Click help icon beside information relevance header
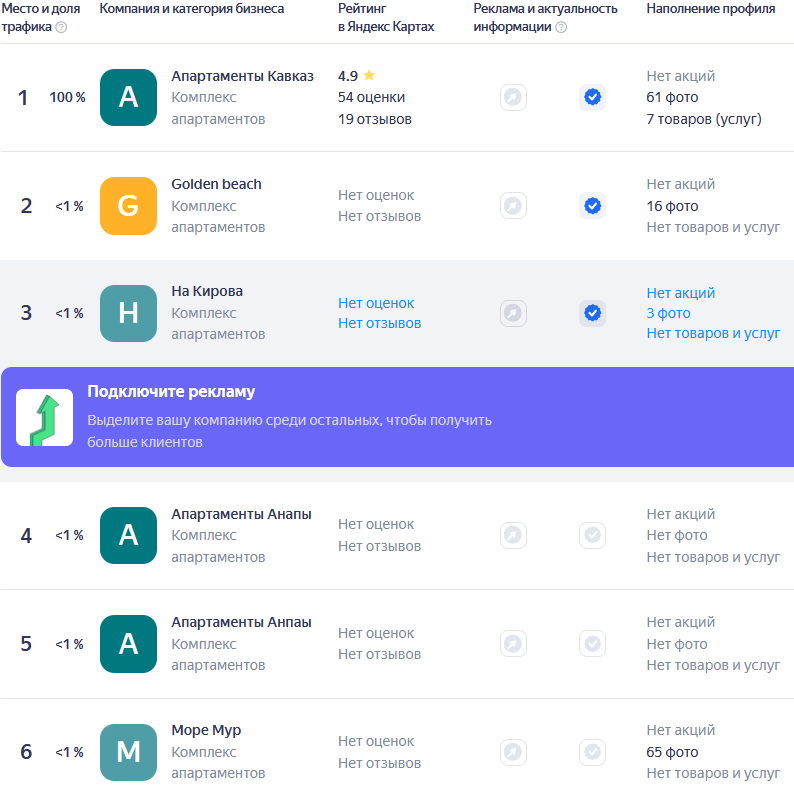 pos(561,27)
